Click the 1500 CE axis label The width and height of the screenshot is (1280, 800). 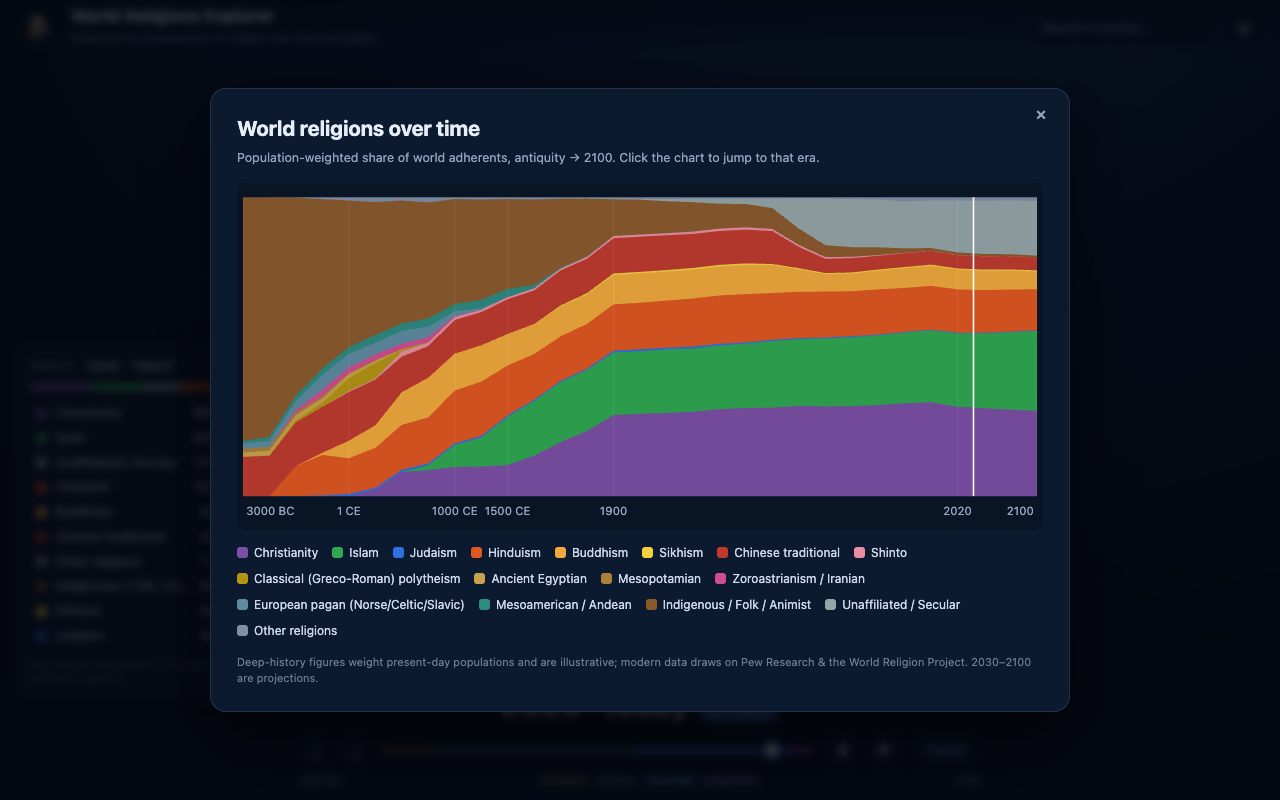pos(508,511)
